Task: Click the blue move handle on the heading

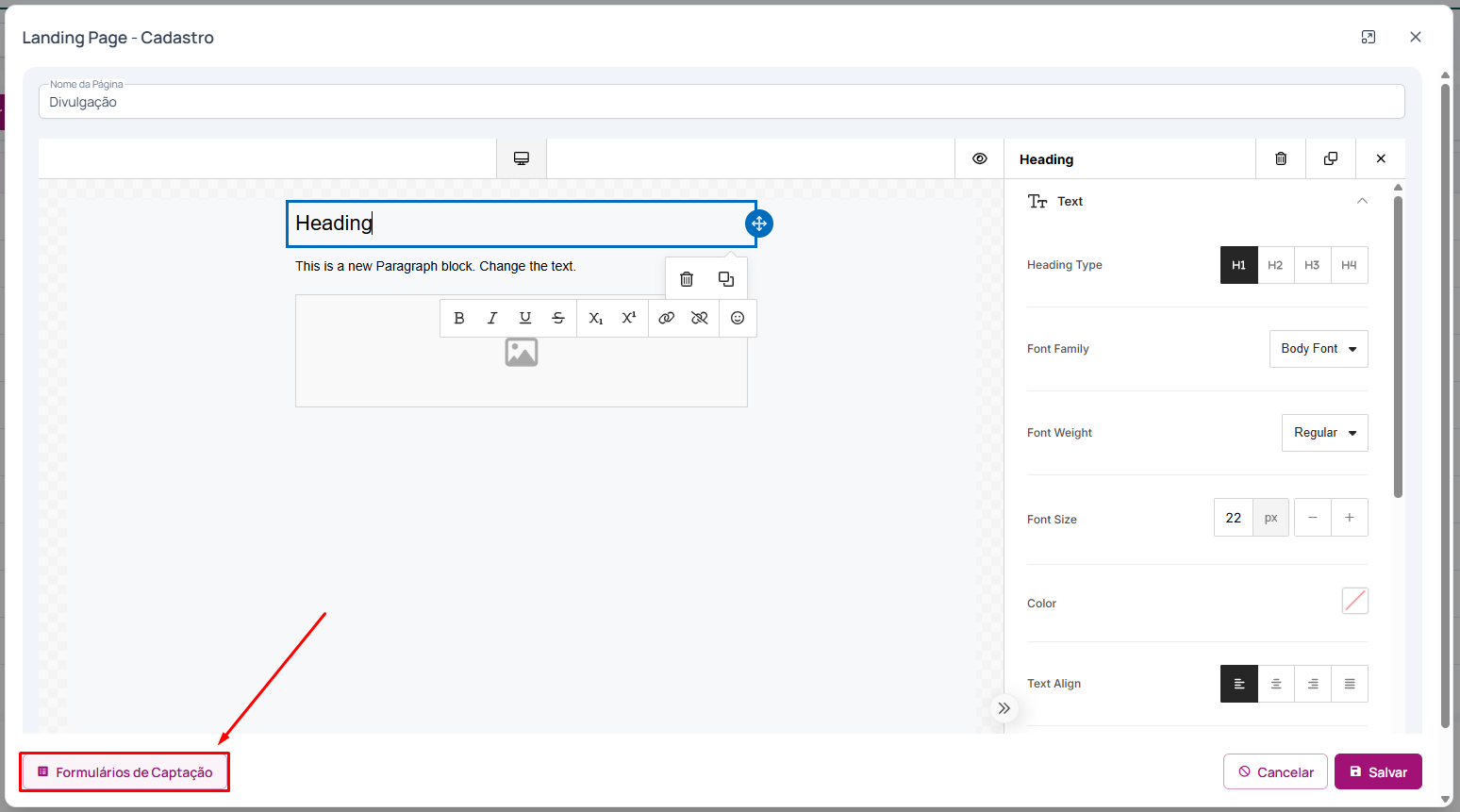Action: tap(759, 224)
